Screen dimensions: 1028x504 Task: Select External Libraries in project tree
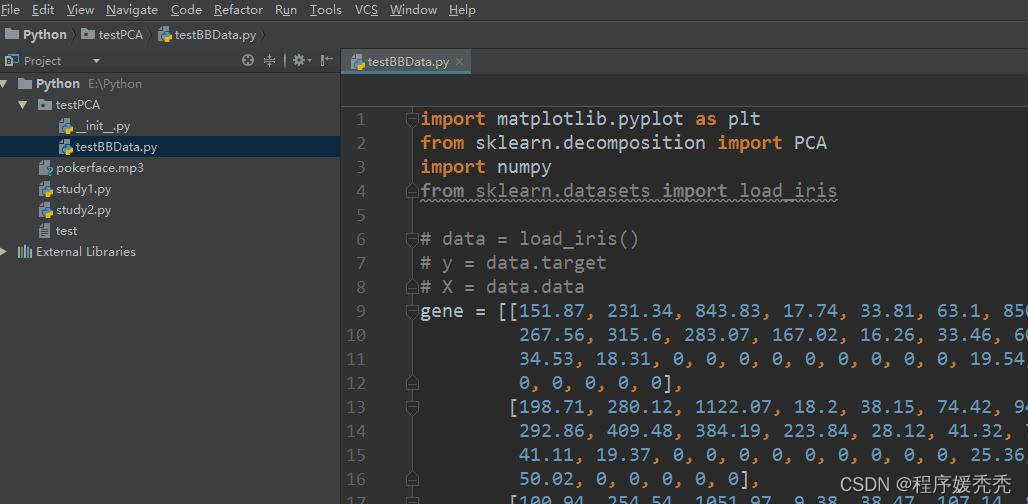(x=86, y=252)
